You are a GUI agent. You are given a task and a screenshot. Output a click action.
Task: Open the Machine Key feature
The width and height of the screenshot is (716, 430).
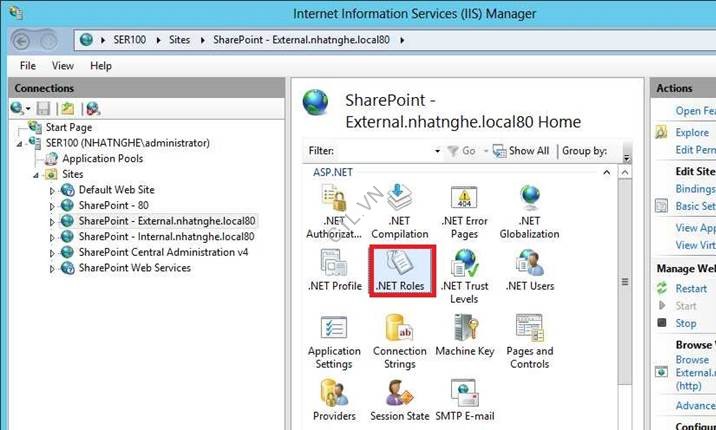tap(465, 336)
